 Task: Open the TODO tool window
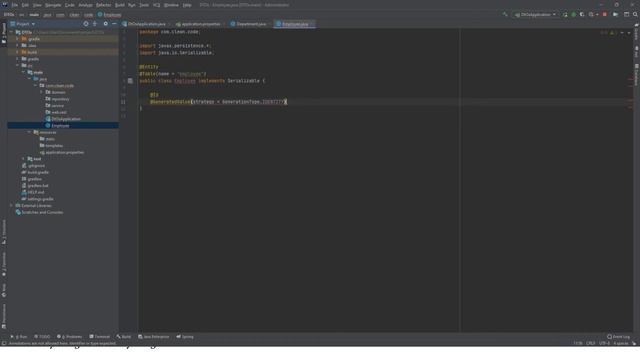pos(42,337)
